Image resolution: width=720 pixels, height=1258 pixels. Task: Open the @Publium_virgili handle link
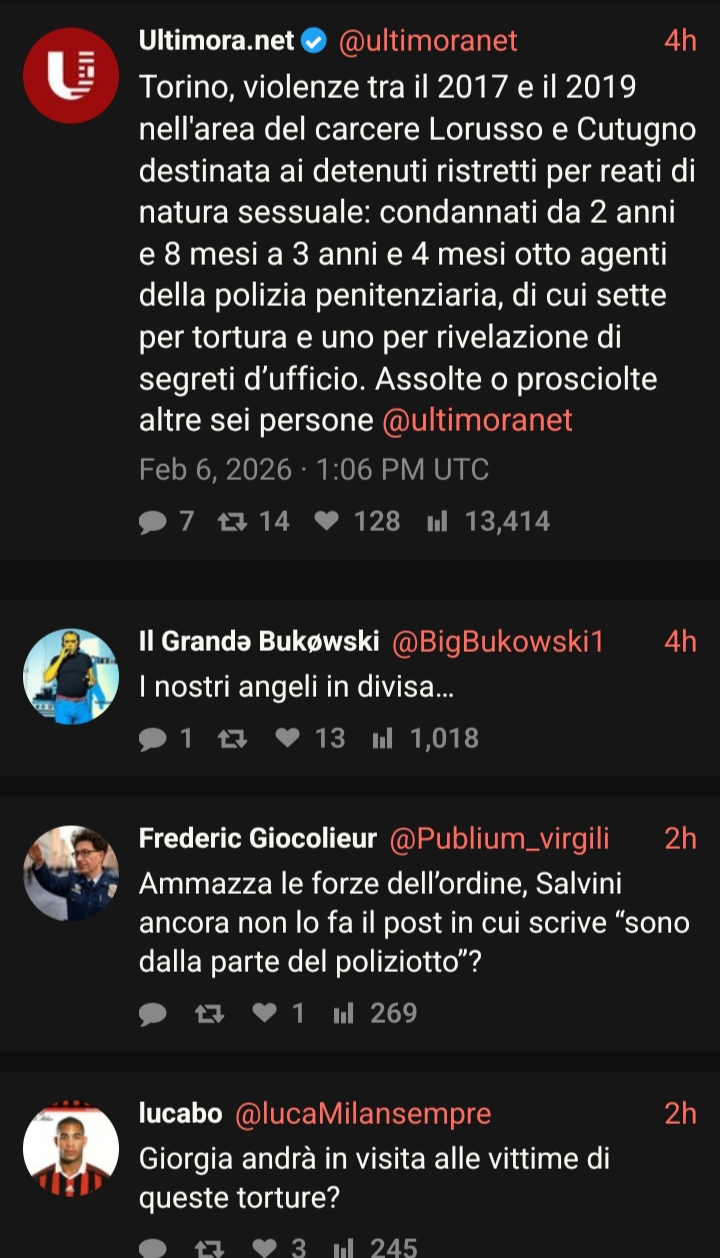(499, 838)
